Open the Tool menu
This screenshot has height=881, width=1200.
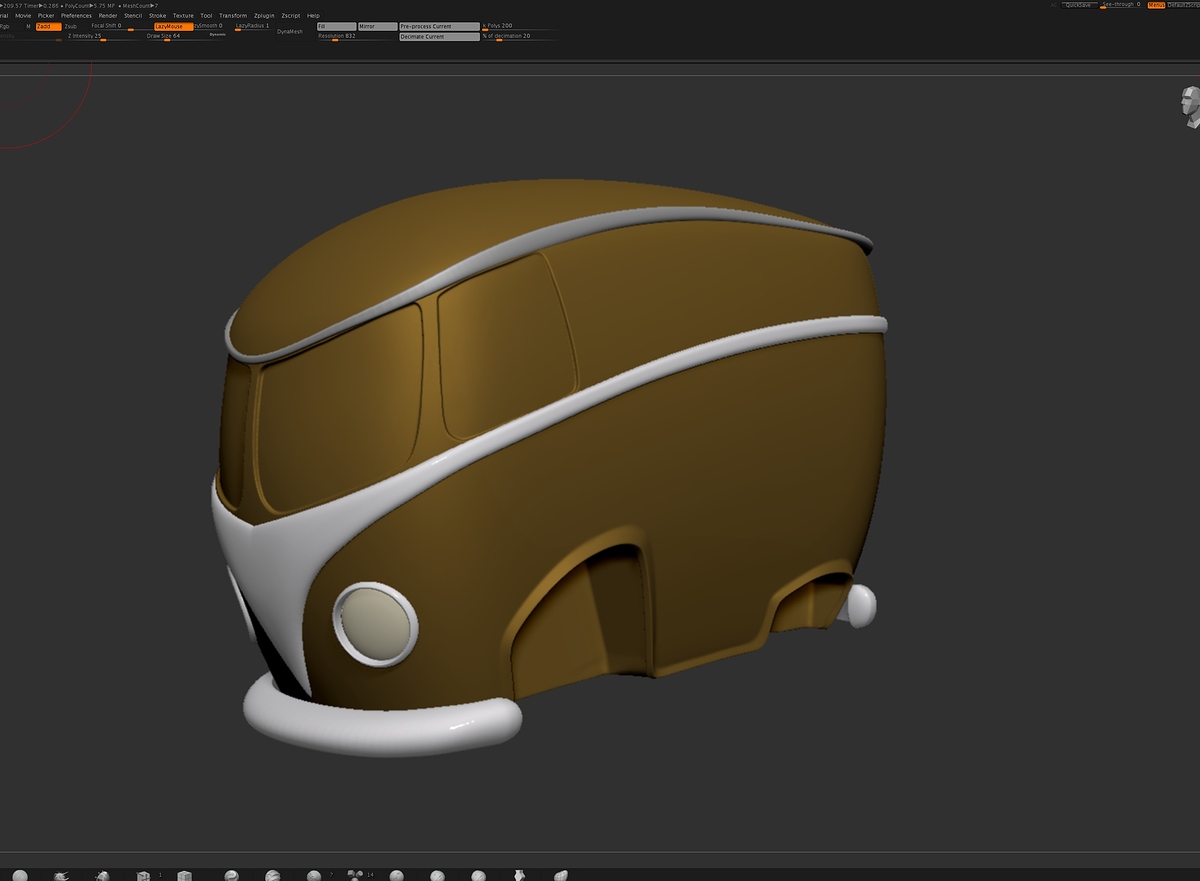(206, 16)
